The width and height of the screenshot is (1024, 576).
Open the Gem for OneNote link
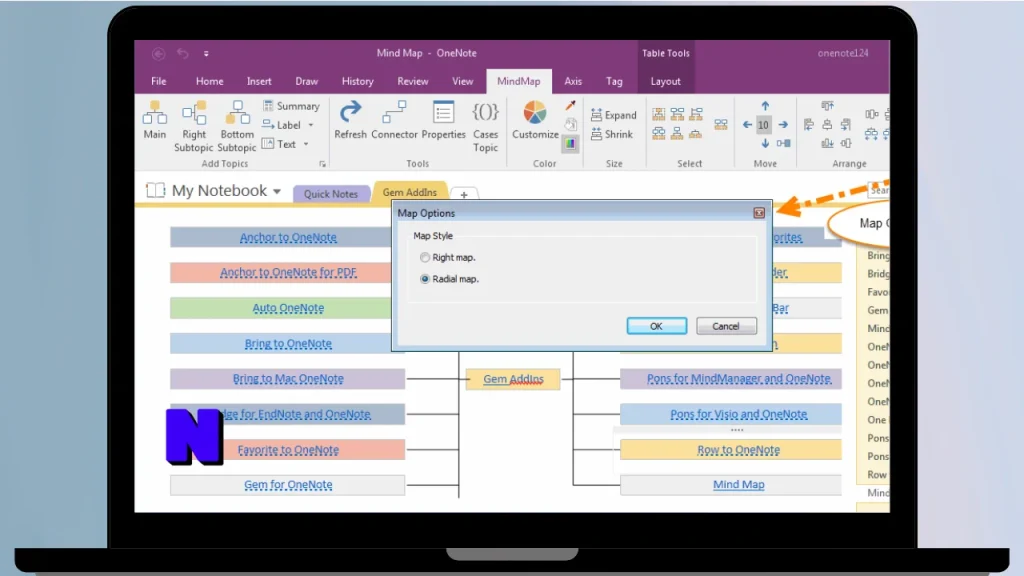coord(288,485)
